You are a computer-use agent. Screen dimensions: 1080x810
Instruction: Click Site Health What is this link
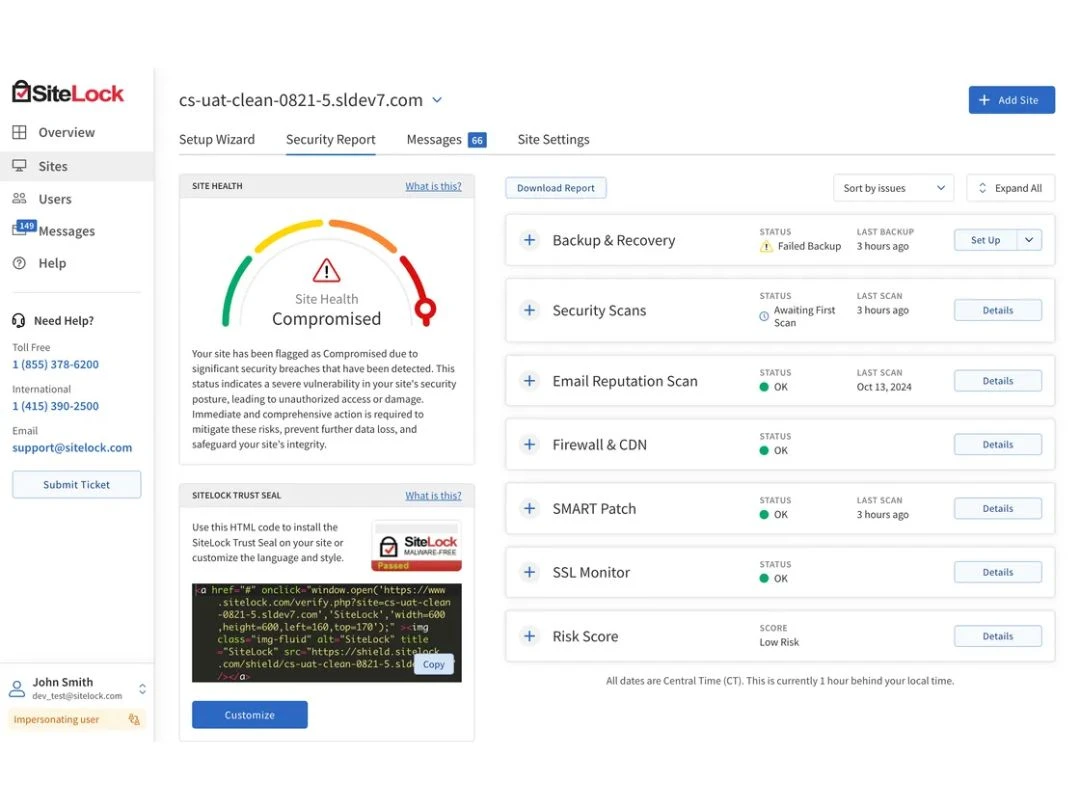(433, 186)
